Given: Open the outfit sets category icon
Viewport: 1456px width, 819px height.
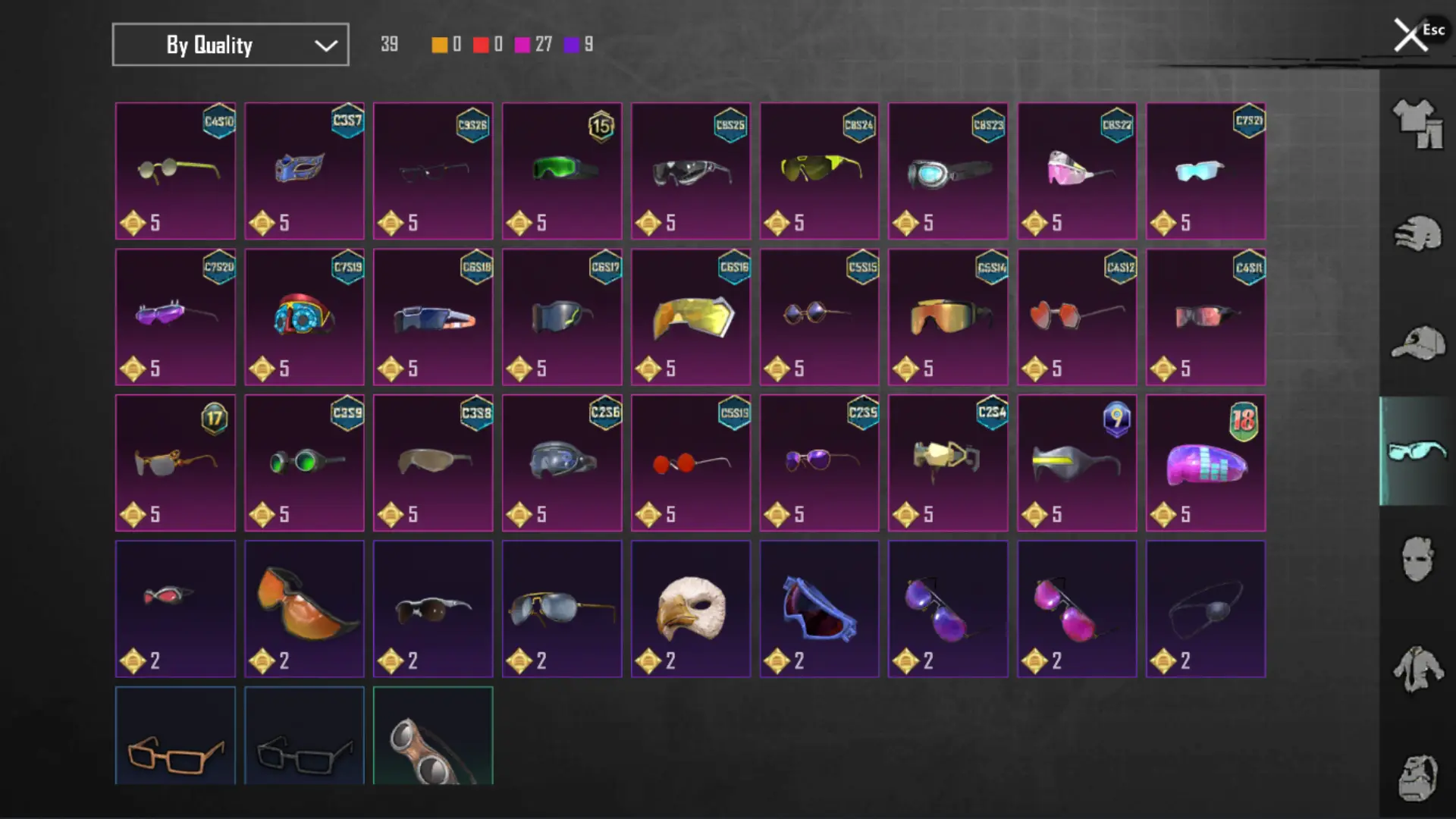Looking at the screenshot, I should click(1417, 124).
